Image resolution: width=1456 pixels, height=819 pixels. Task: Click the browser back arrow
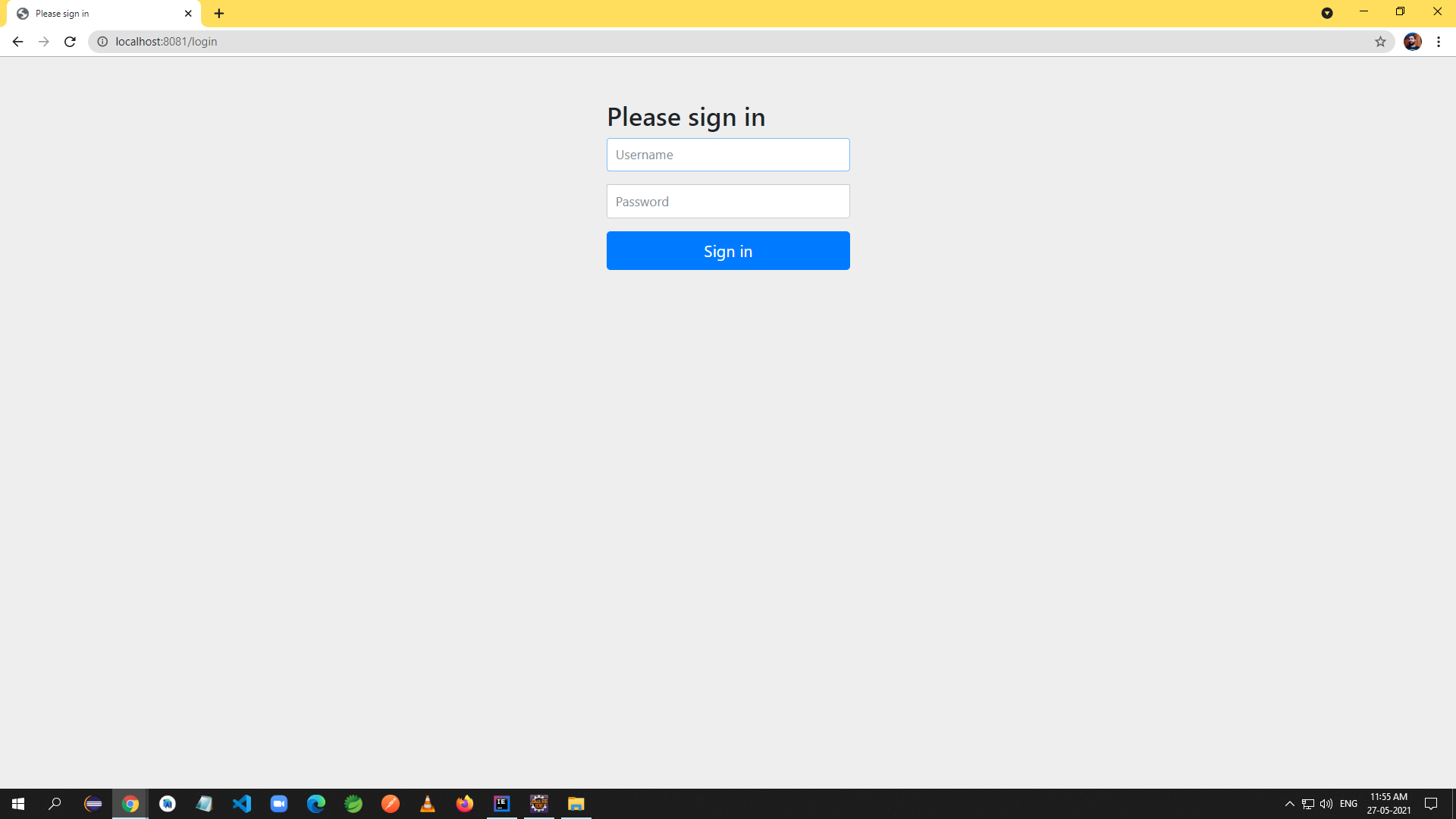(17, 42)
